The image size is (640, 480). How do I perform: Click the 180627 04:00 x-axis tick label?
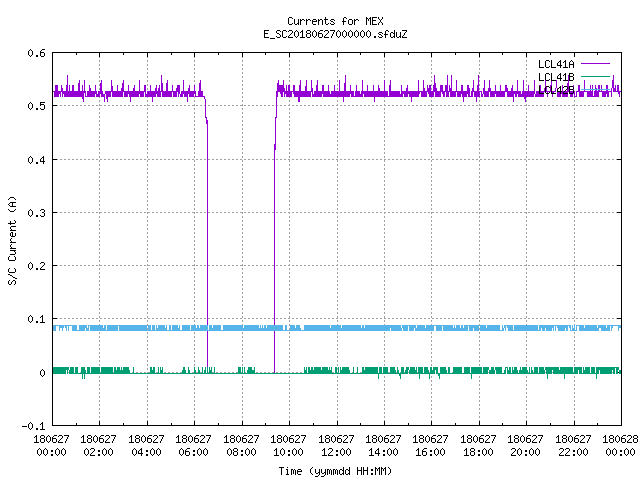pyautogui.click(x=146, y=446)
